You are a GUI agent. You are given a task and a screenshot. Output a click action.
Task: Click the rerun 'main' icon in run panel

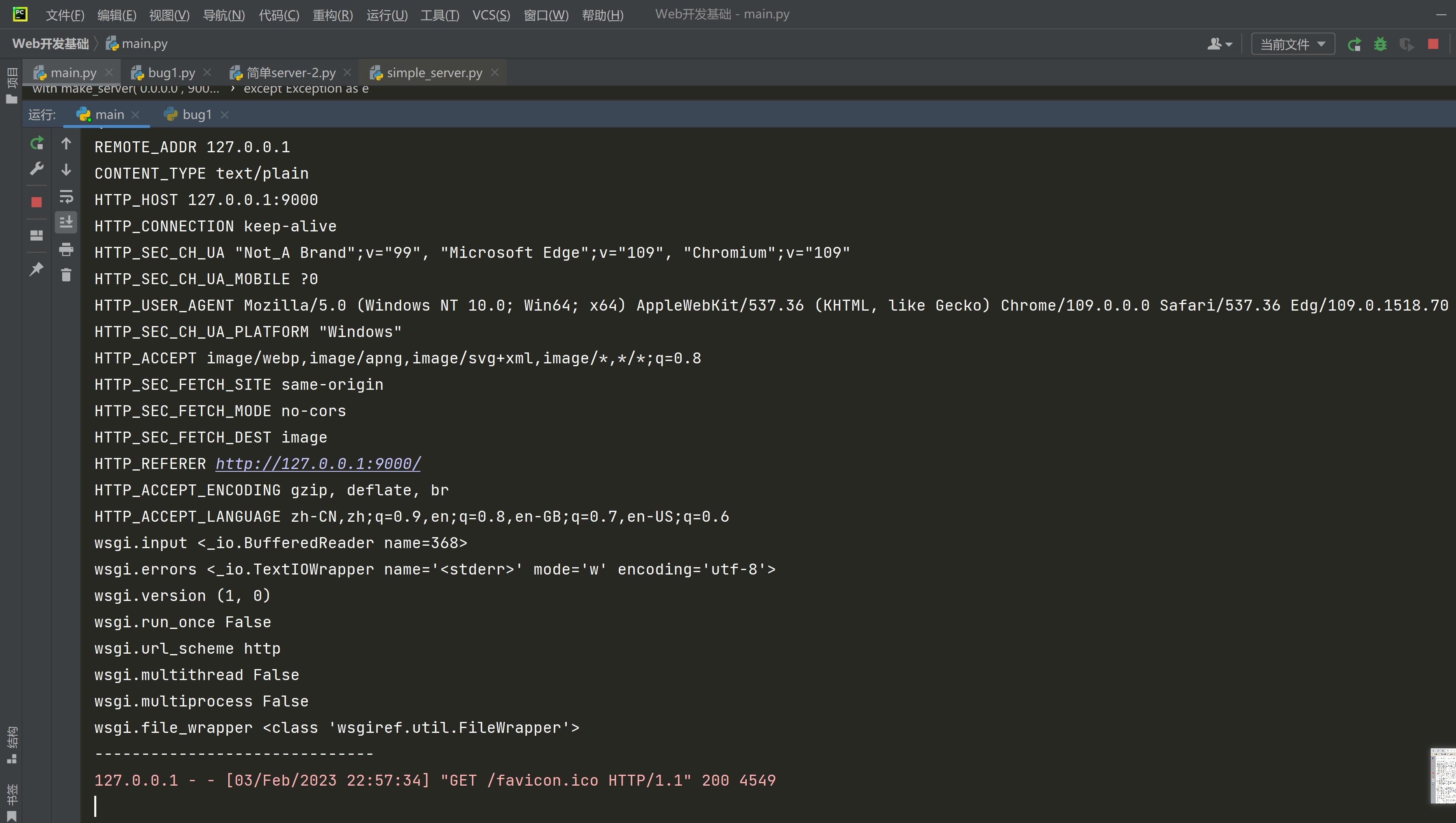pos(37,144)
